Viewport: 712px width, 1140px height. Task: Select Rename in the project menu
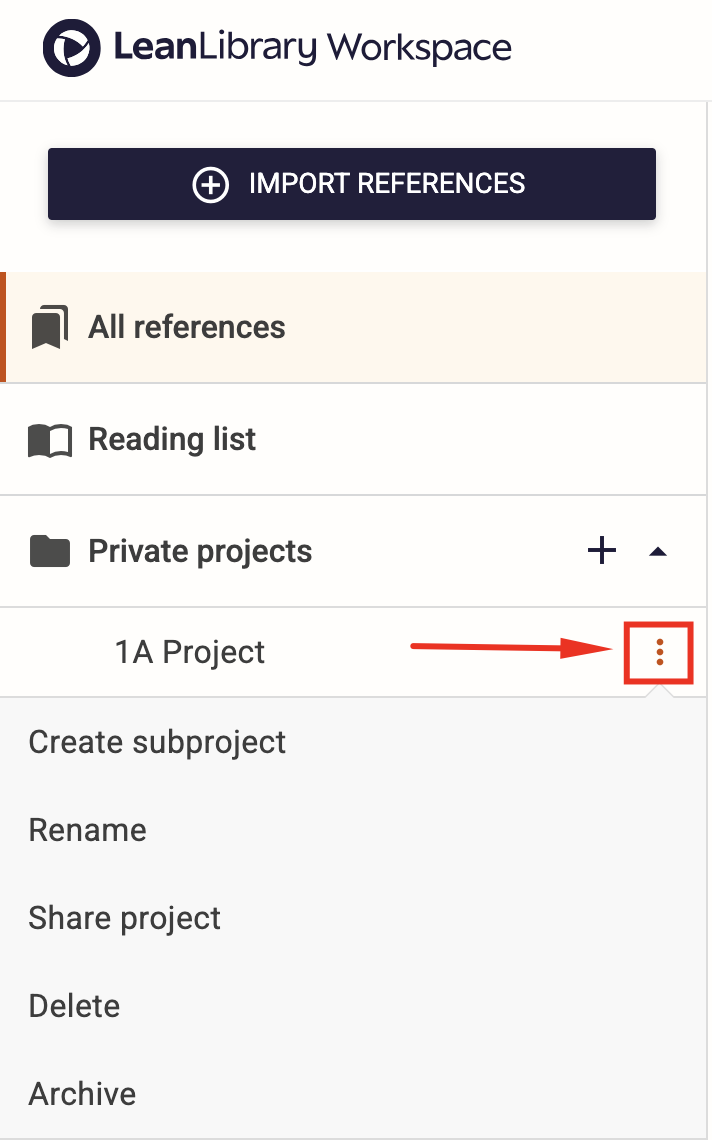tap(87, 830)
